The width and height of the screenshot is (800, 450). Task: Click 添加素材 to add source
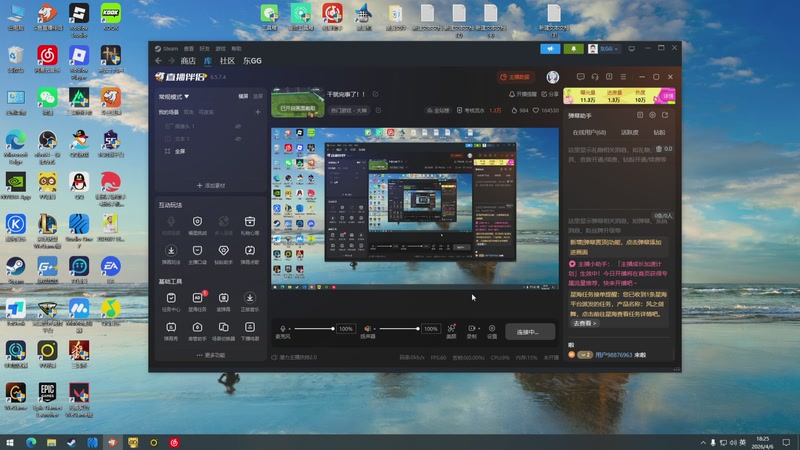211,186
